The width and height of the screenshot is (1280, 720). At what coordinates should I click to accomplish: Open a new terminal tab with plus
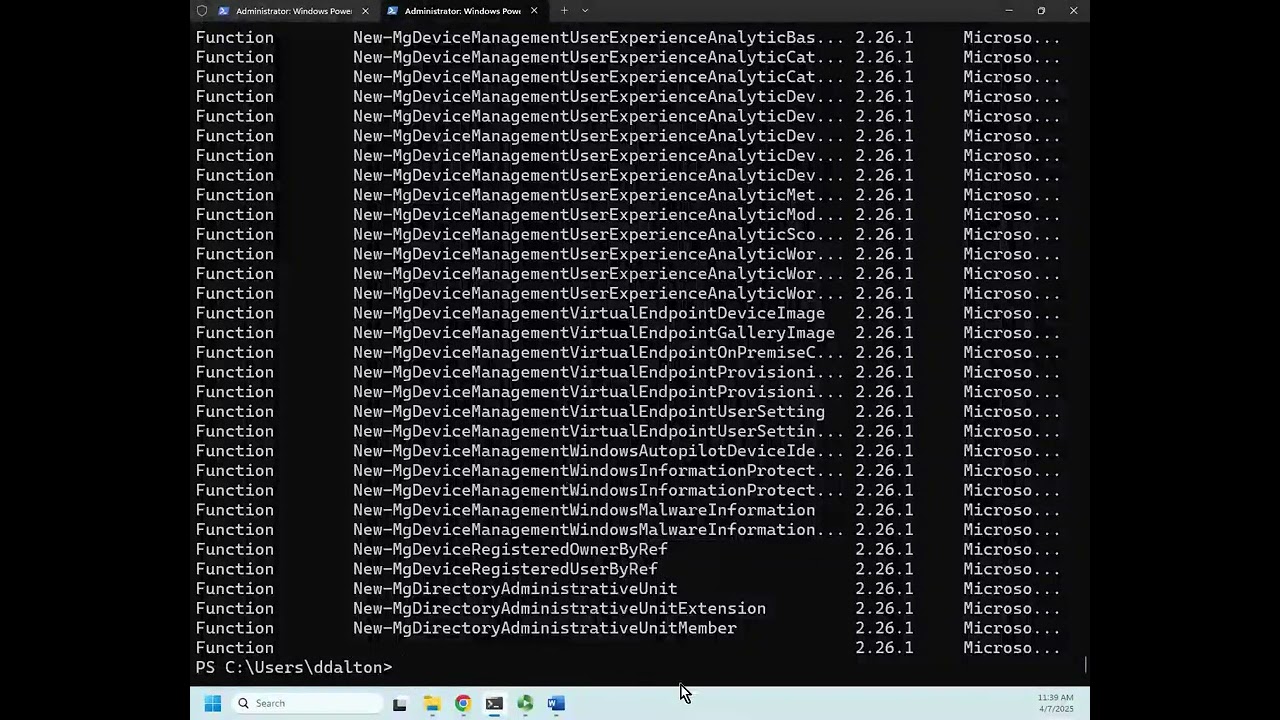[564, 11]
